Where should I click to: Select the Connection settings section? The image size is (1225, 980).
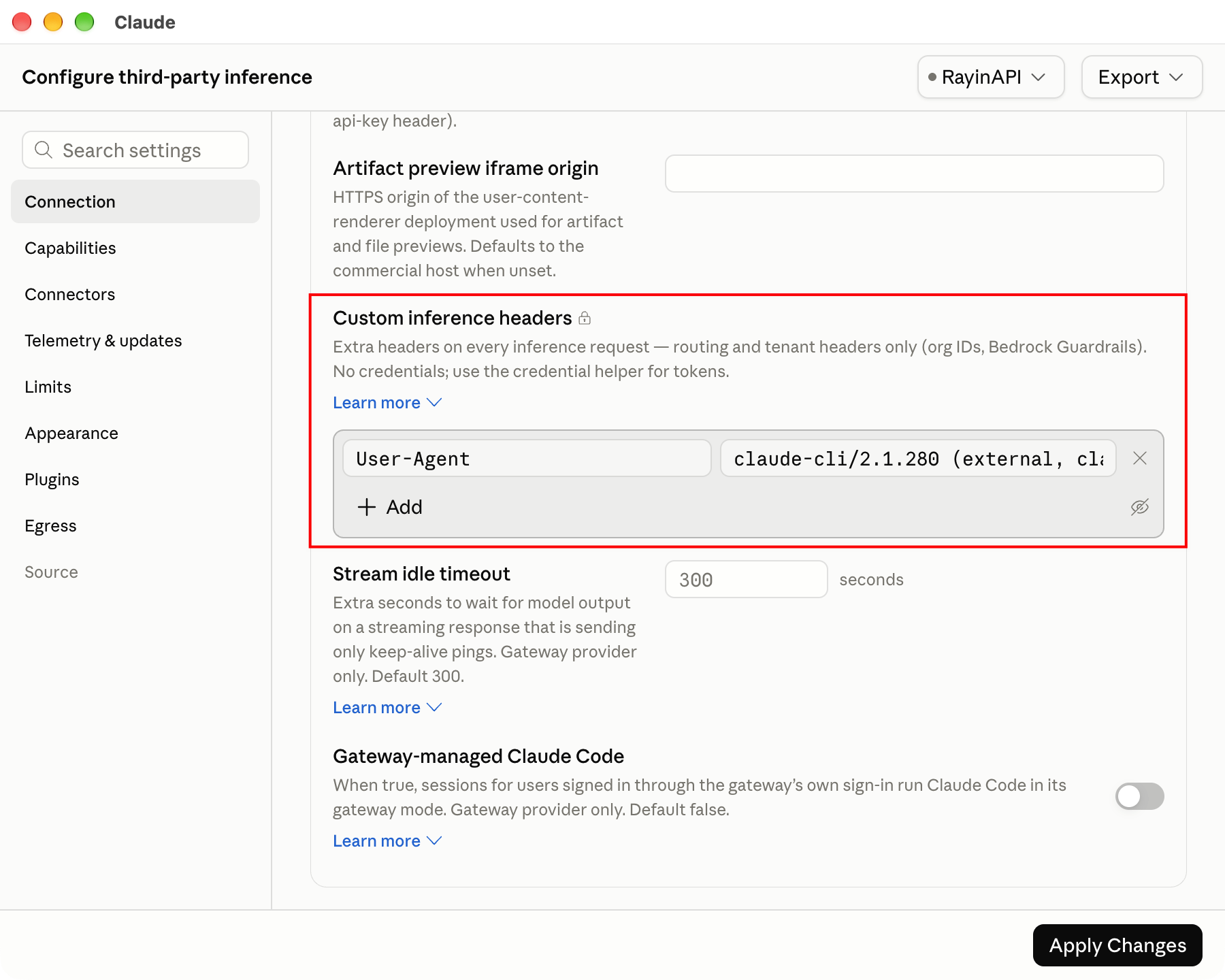click(135, 201)
